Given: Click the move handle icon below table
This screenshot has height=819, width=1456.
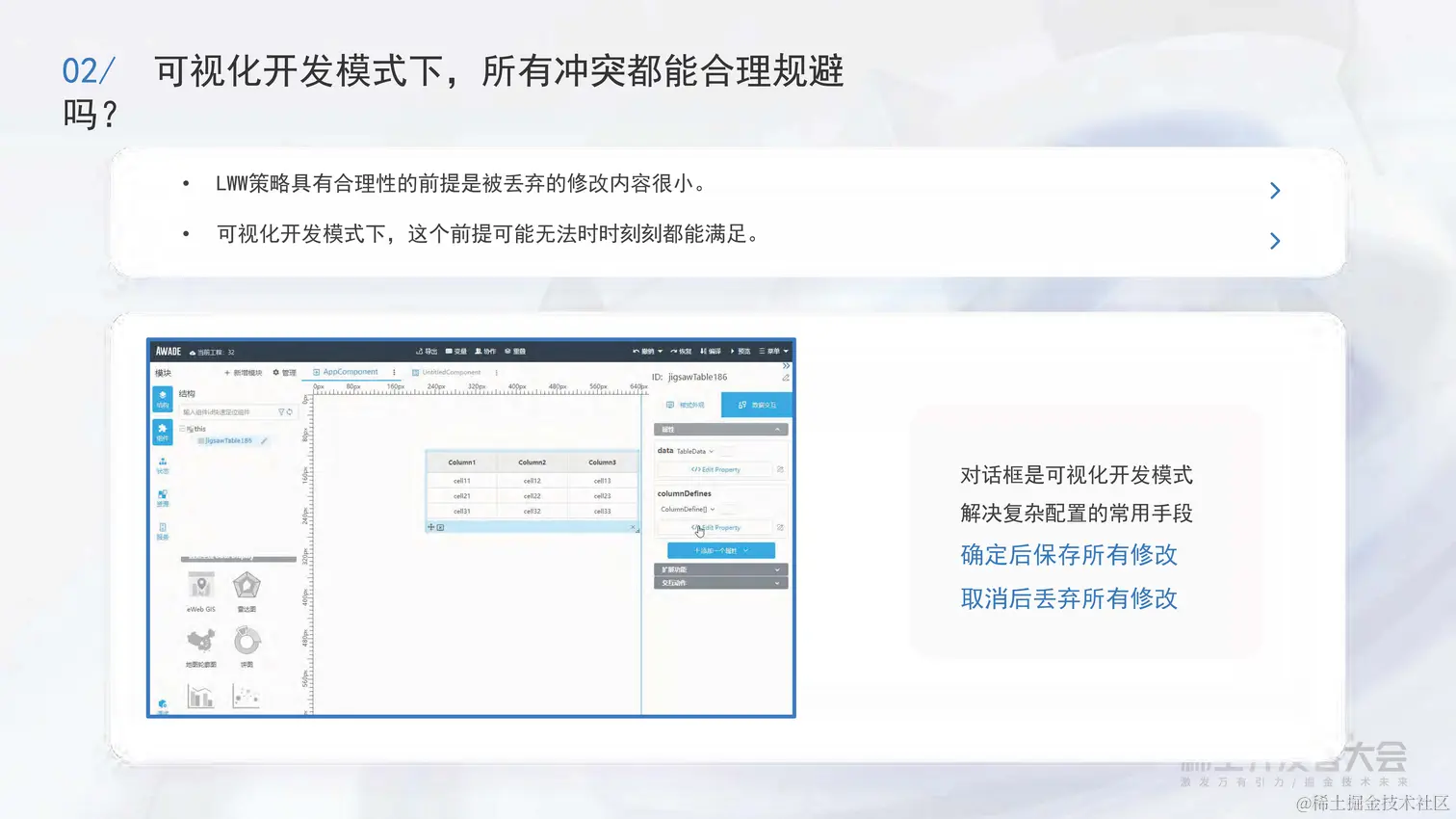Looking at the screenshot, I should [x=431, y=527].
